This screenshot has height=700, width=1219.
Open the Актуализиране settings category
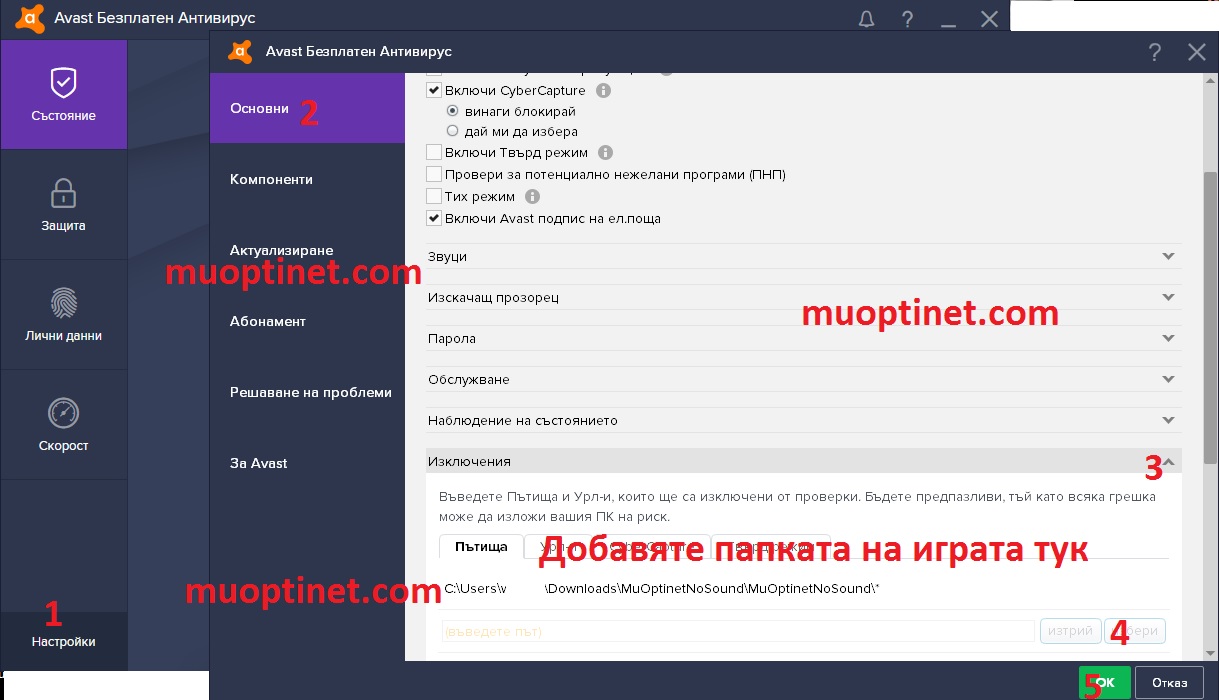point(307,250)
